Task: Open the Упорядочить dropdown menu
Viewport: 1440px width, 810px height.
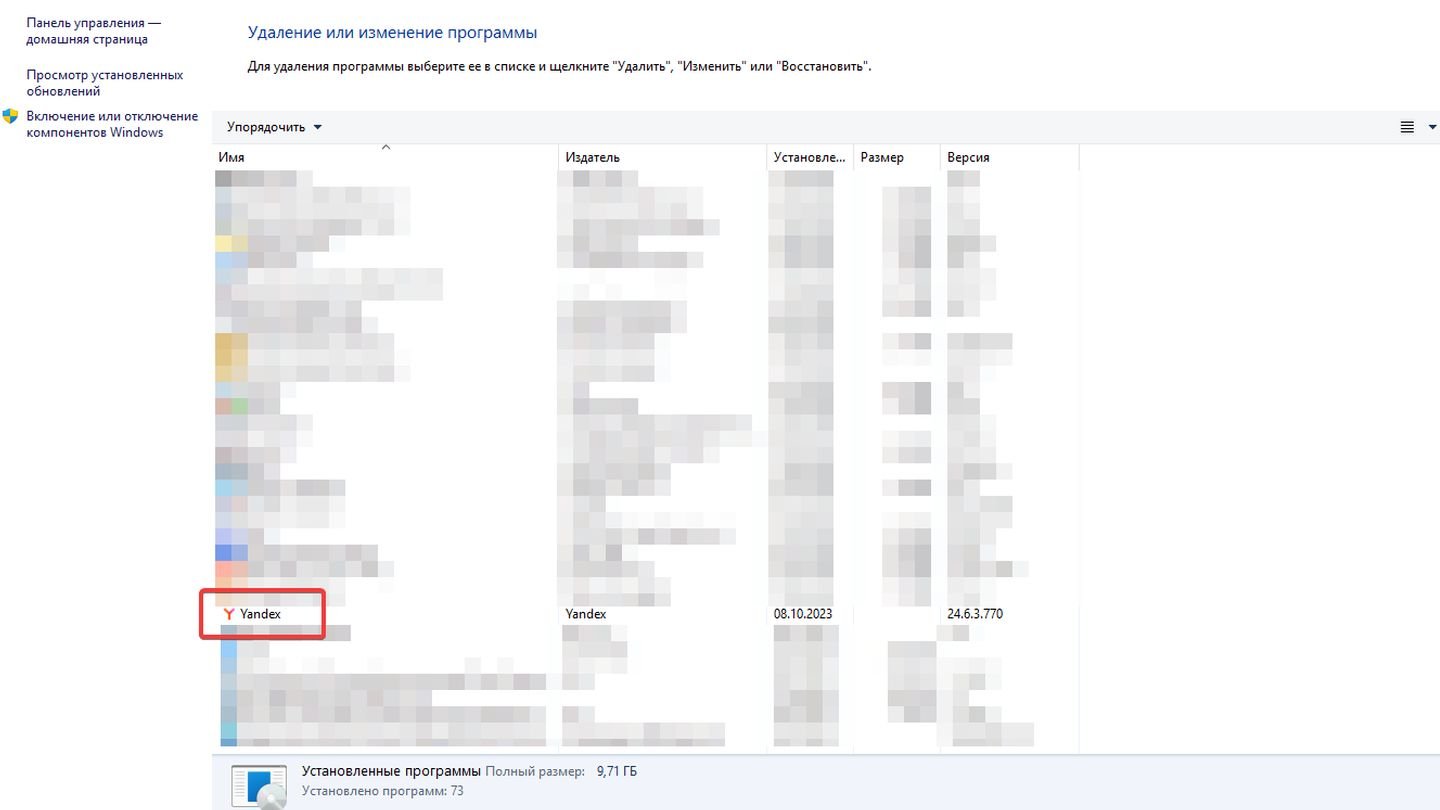Action: tap(274, 127)
